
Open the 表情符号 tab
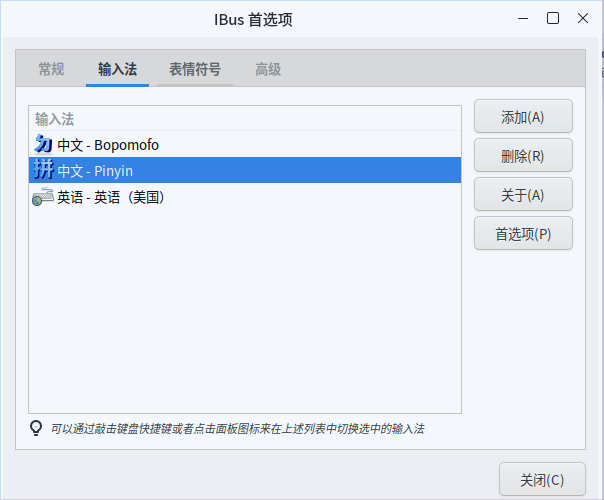tap(195, 69)
